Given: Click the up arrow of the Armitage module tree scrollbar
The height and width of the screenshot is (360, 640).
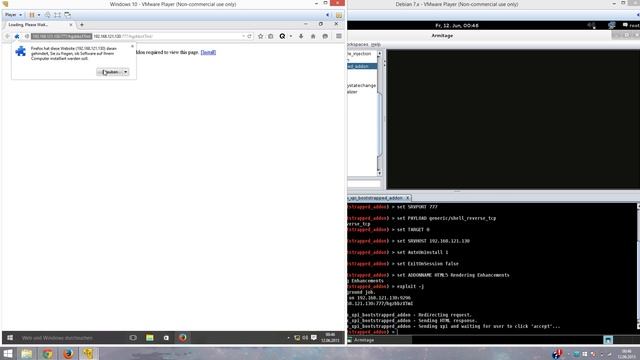Looking at the screenshot, I should point(379,54).
